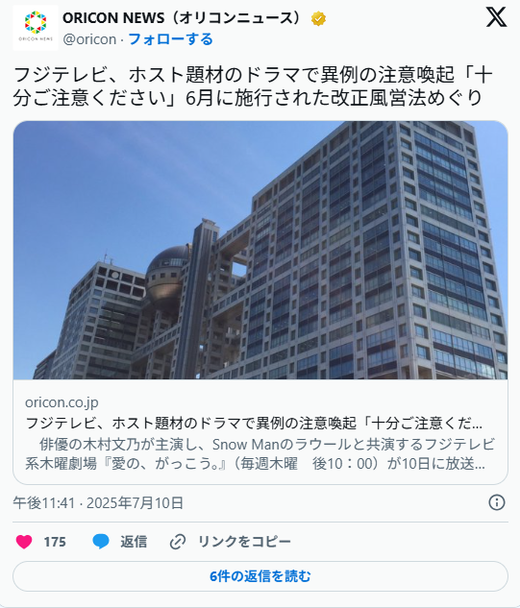The image size is (520, 608).
Task: Click the blue reply bubble icon
Action: [101, 541]
